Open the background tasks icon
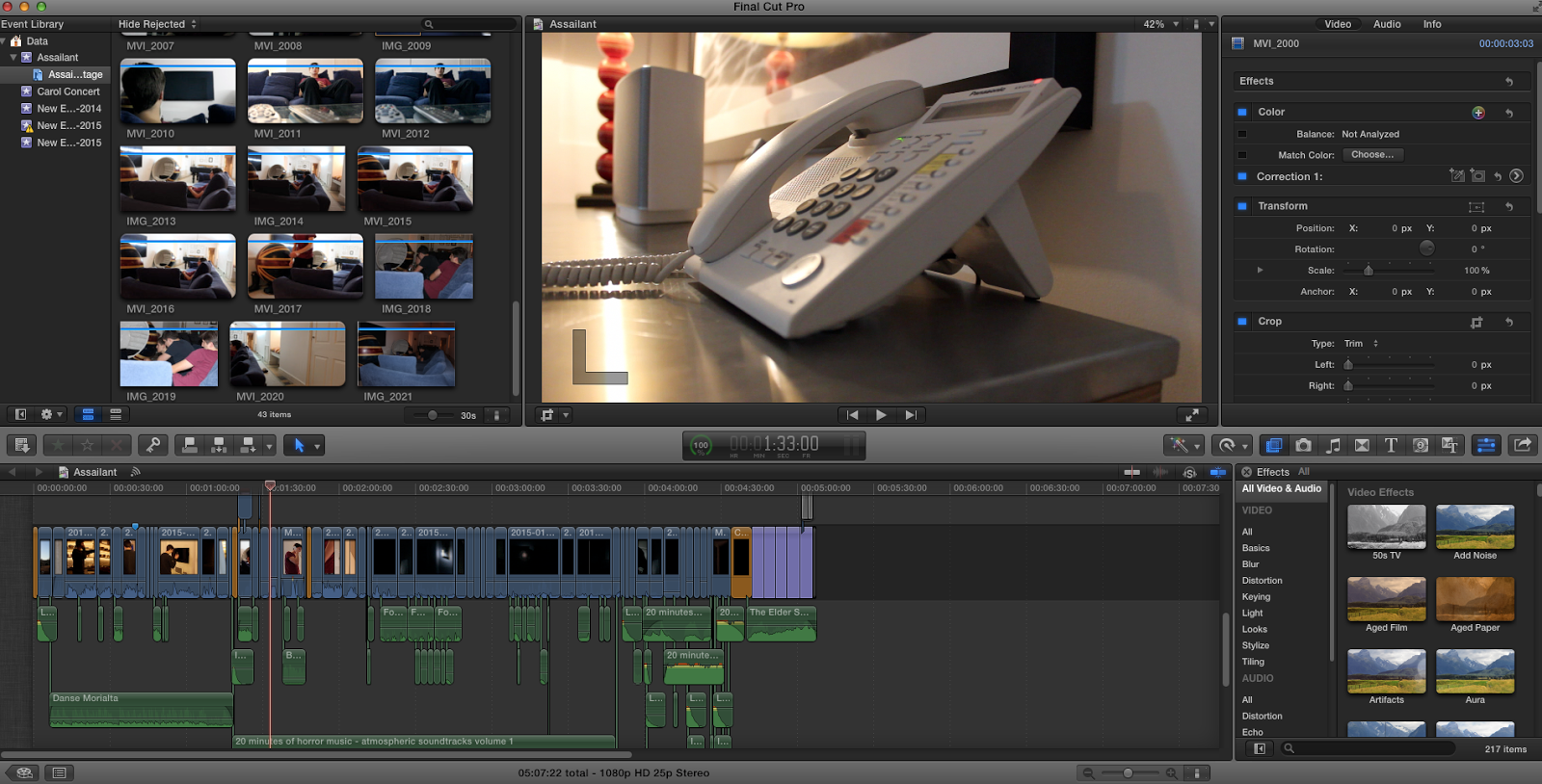 pos(701,446)
